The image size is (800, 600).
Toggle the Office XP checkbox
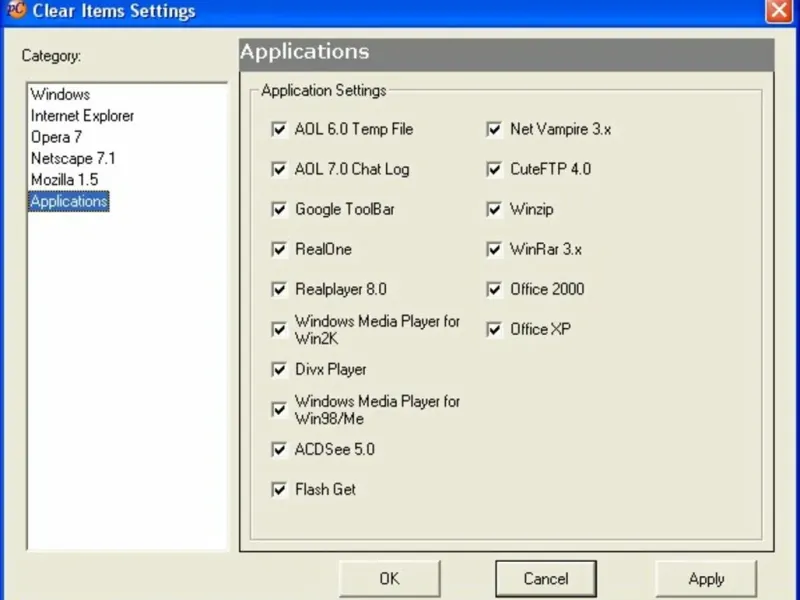pyautogui.click(x=494, y=329)
